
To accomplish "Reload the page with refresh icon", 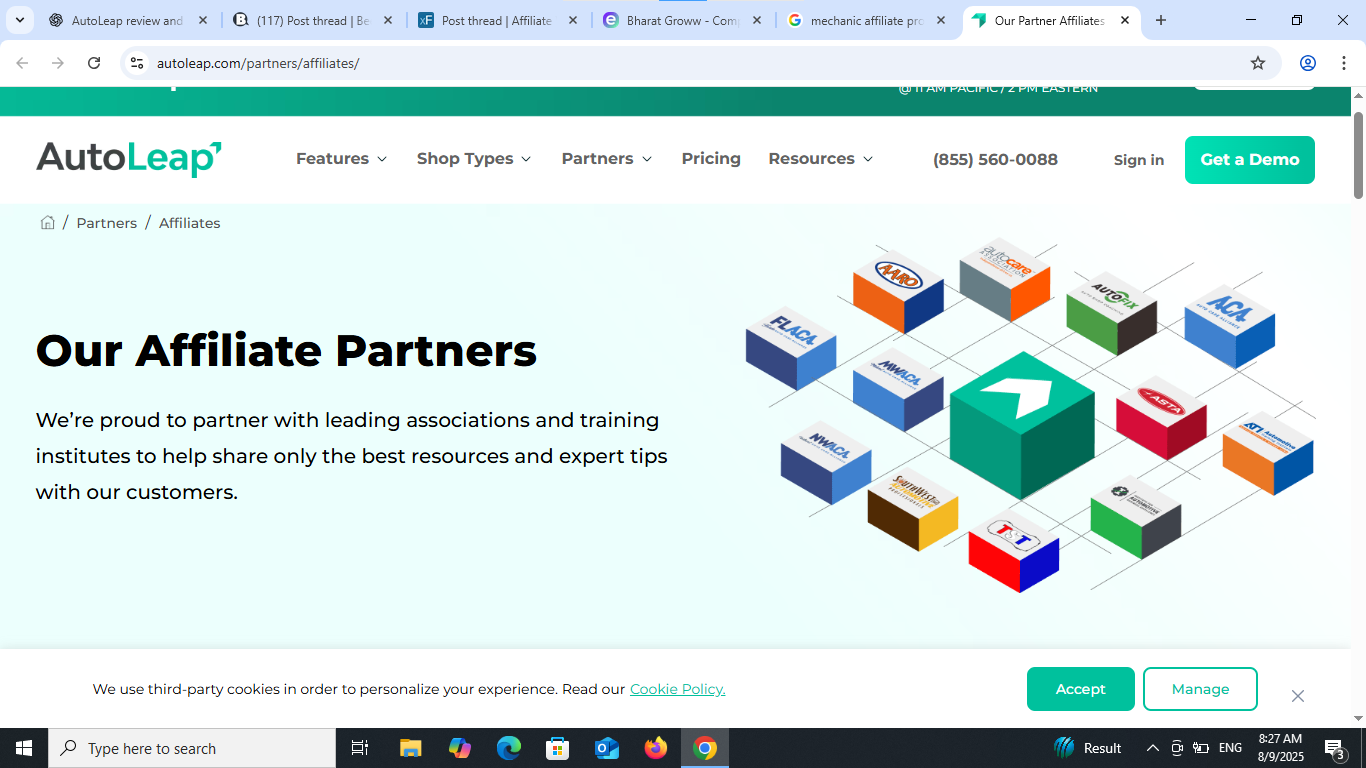I will click(94, 63).
